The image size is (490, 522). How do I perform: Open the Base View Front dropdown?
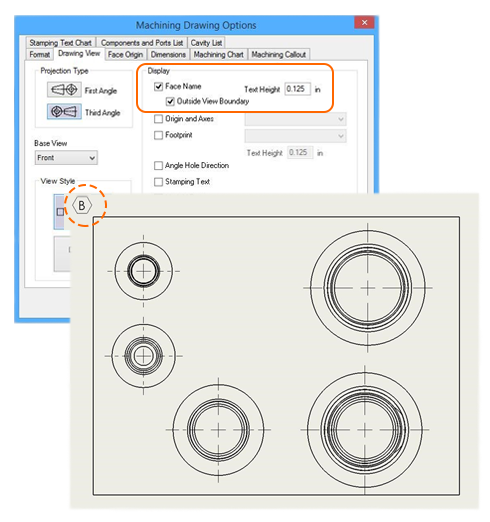(x=66, y=158)
